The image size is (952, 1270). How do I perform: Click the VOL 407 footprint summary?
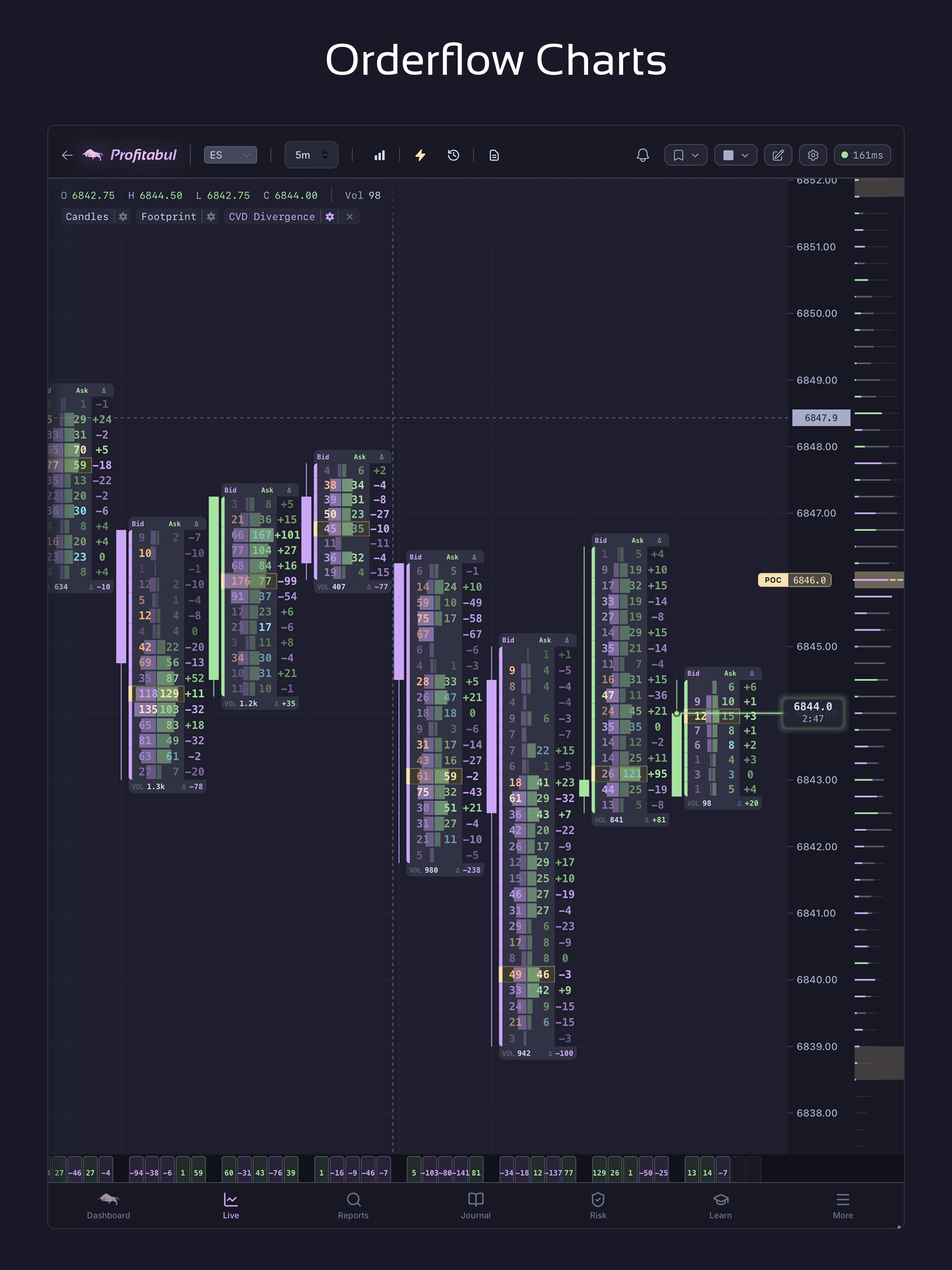pos(353,587)
